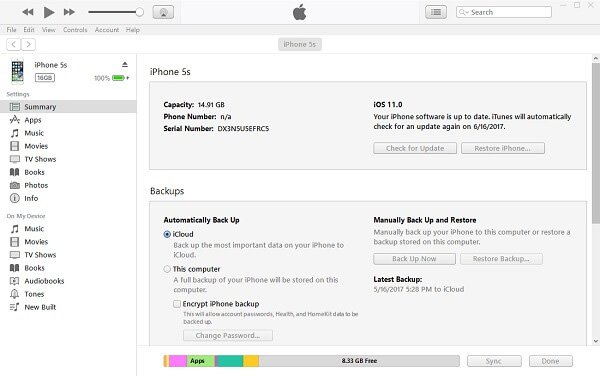The width and height of the screenshot is (600, 376).
Task: Click the Sync button
Action: (x=494, y=361)
